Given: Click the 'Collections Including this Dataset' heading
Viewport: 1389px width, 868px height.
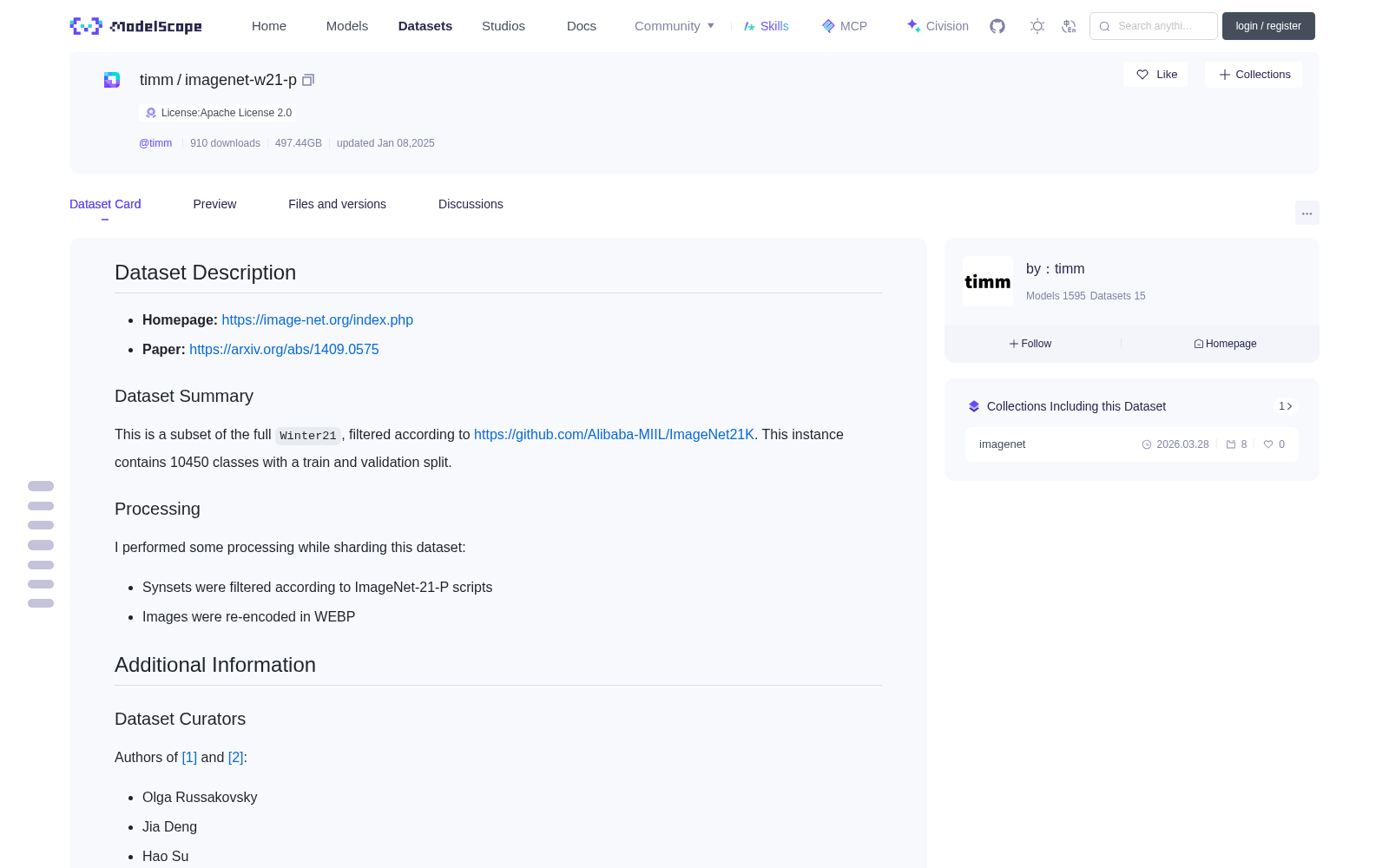Looking at the screenshot, I should tap(1076, 406).
